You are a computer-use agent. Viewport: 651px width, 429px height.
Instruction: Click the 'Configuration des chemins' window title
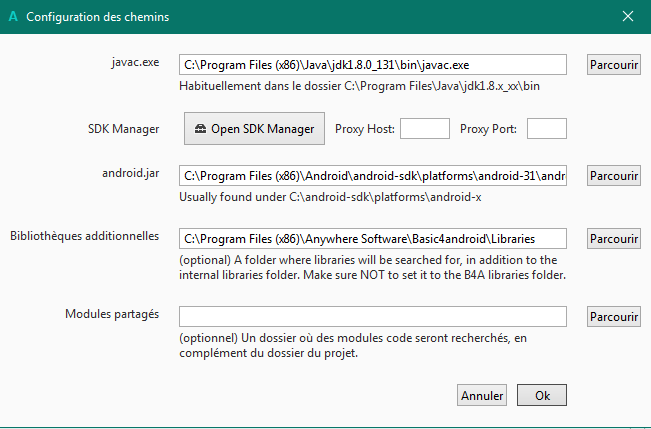pos(97,16)
